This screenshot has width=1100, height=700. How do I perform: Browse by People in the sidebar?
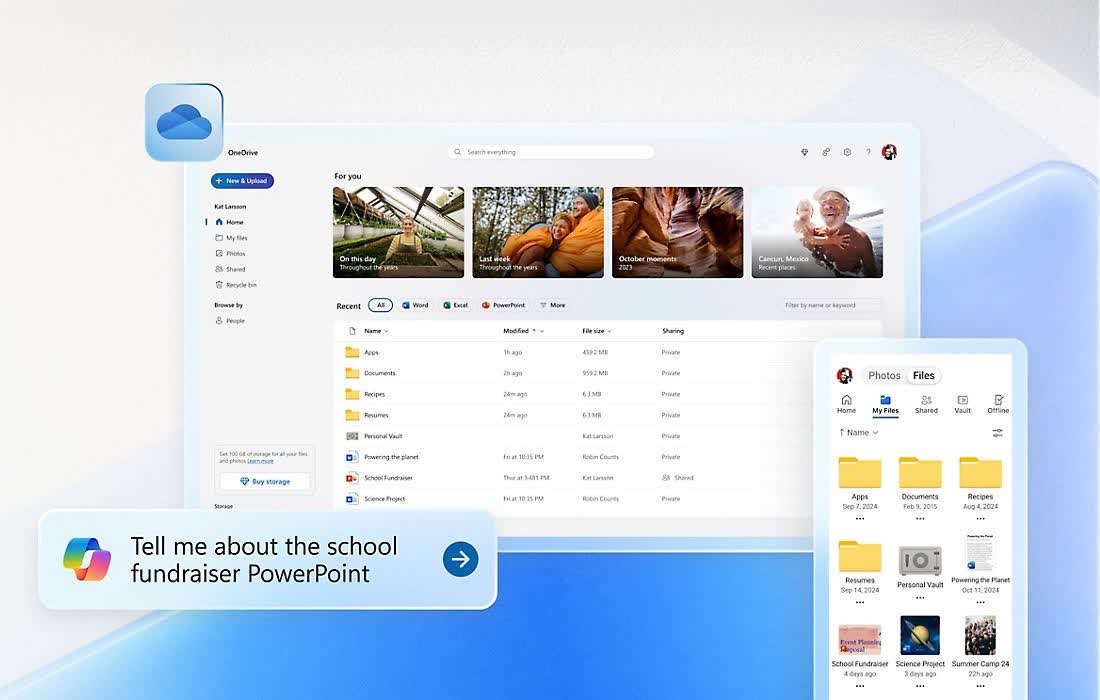click(230, 321)
